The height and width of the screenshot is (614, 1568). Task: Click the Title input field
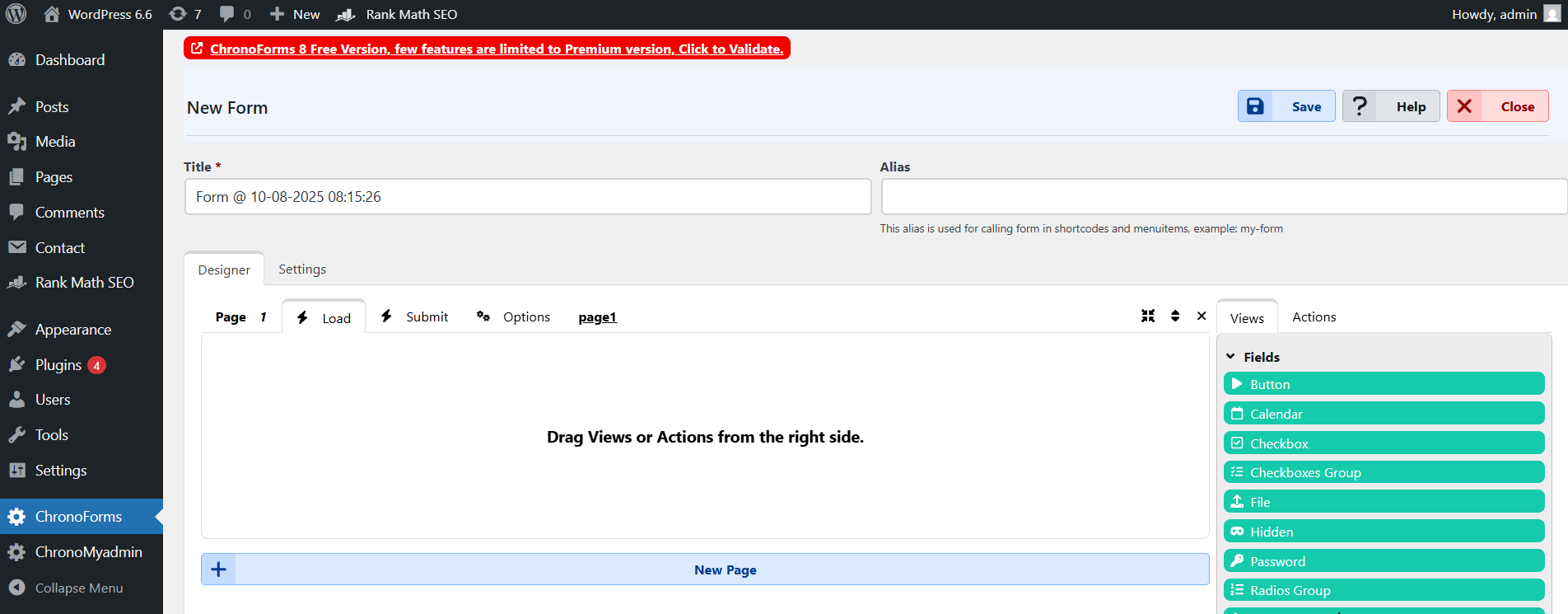point(528,197)
